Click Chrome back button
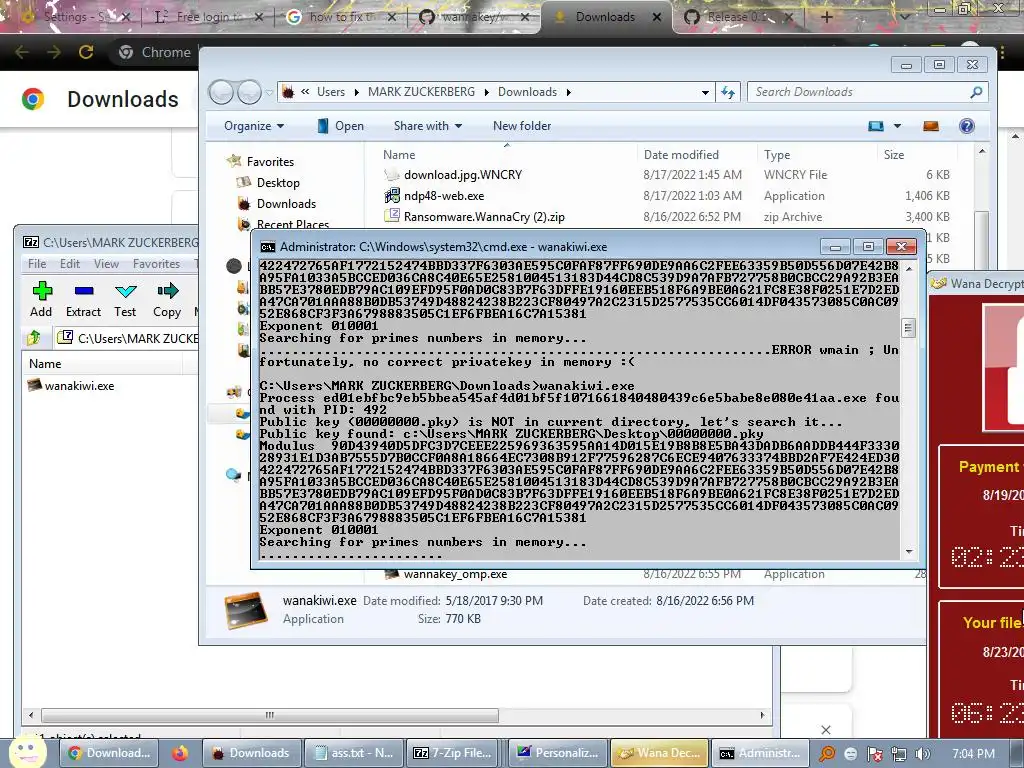1024x768 pixels. pyautogui.click(x=22, y=52)
